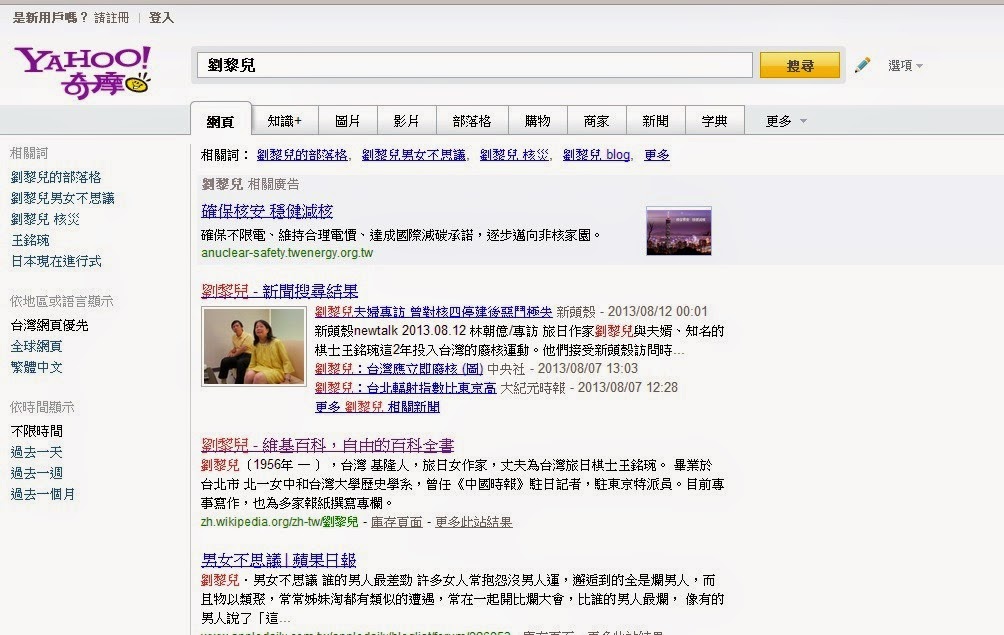The height and width of the screenshot is (635, 1004).
Task: Click 更多此站結果 under Wikipedia result
Action: point(474,522)
